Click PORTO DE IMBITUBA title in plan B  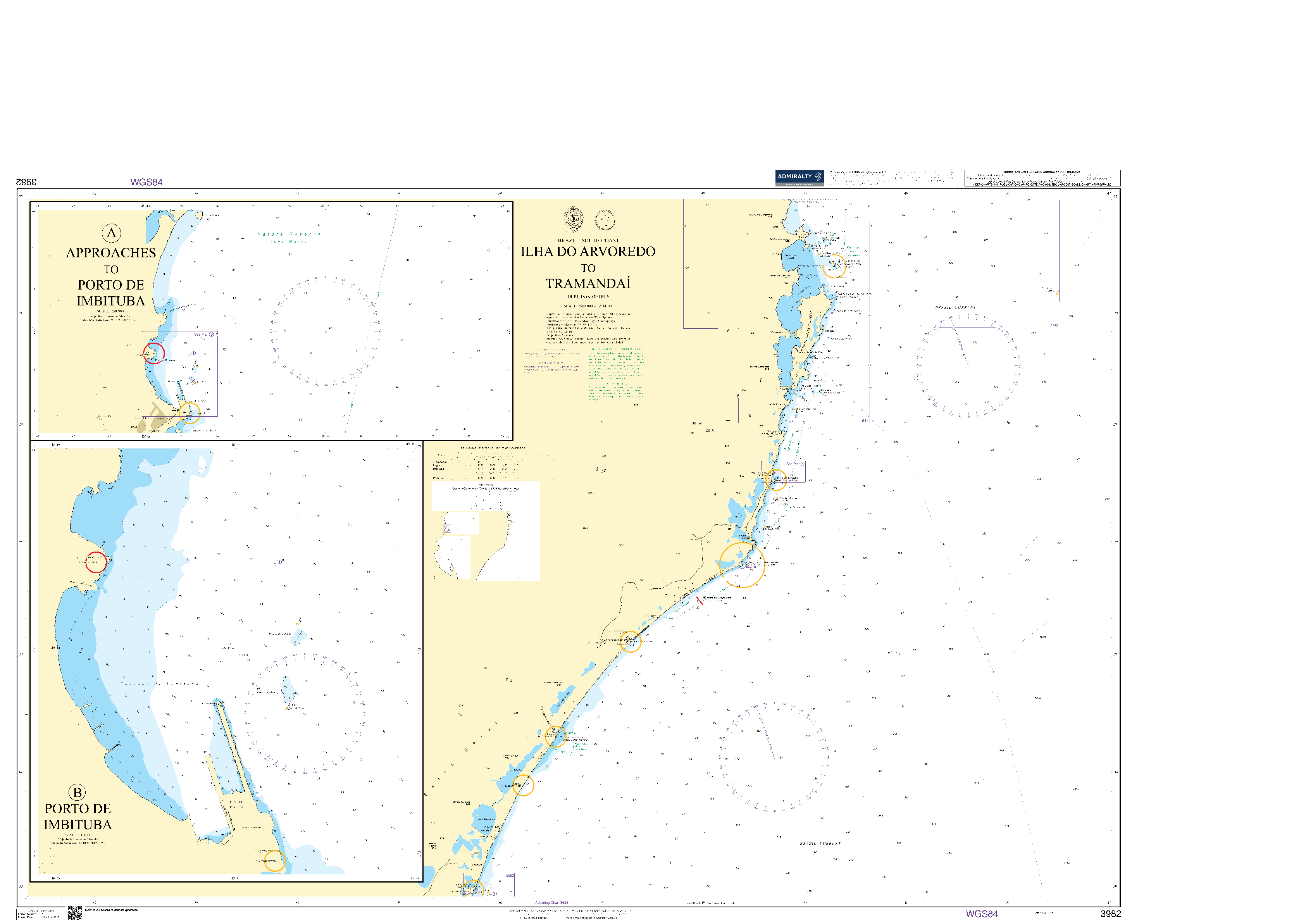point(78,817)
